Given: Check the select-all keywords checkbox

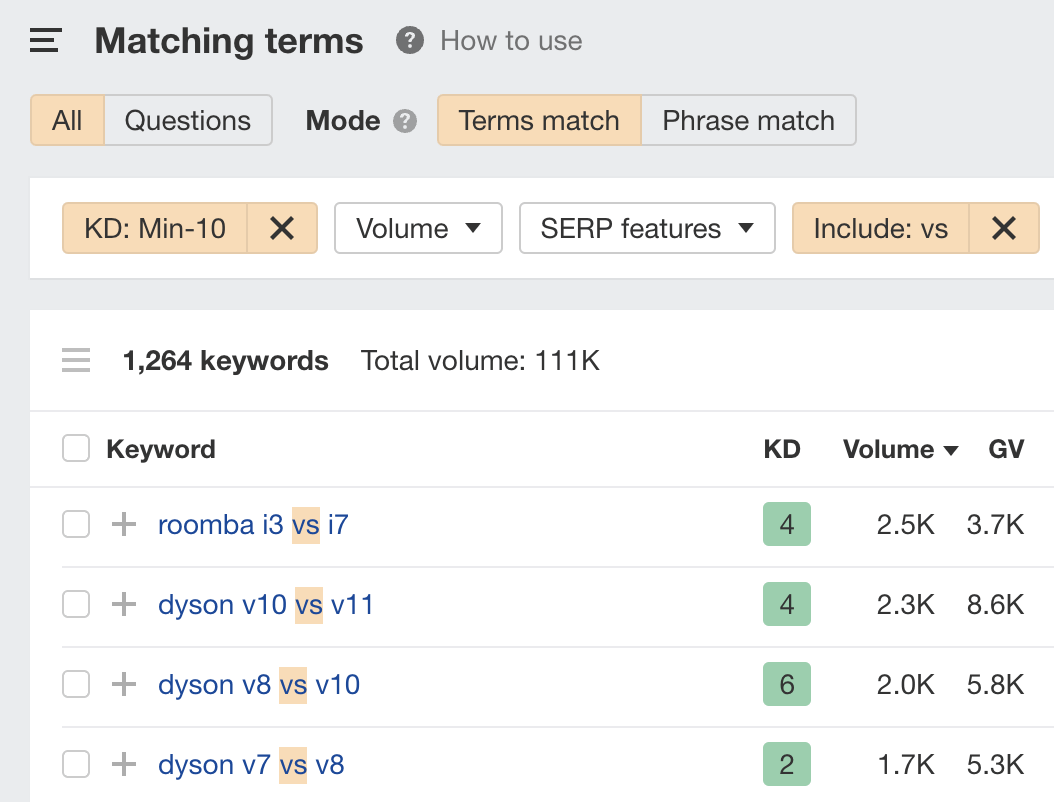Looking at the screenshot, I should click(x=76, y=448).
